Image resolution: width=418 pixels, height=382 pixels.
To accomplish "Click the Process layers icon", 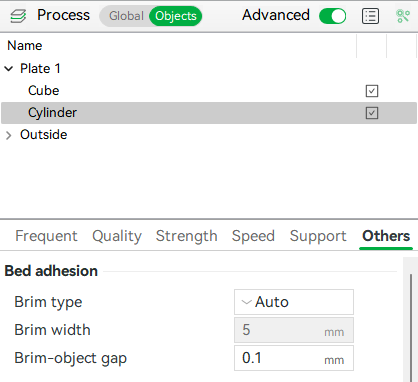I will tap(18, 16).
